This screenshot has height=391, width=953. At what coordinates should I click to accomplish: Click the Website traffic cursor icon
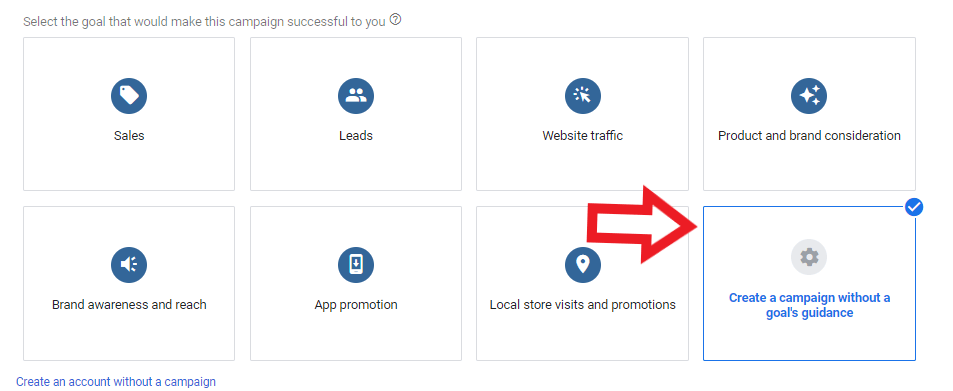click(x=582, y=96)
